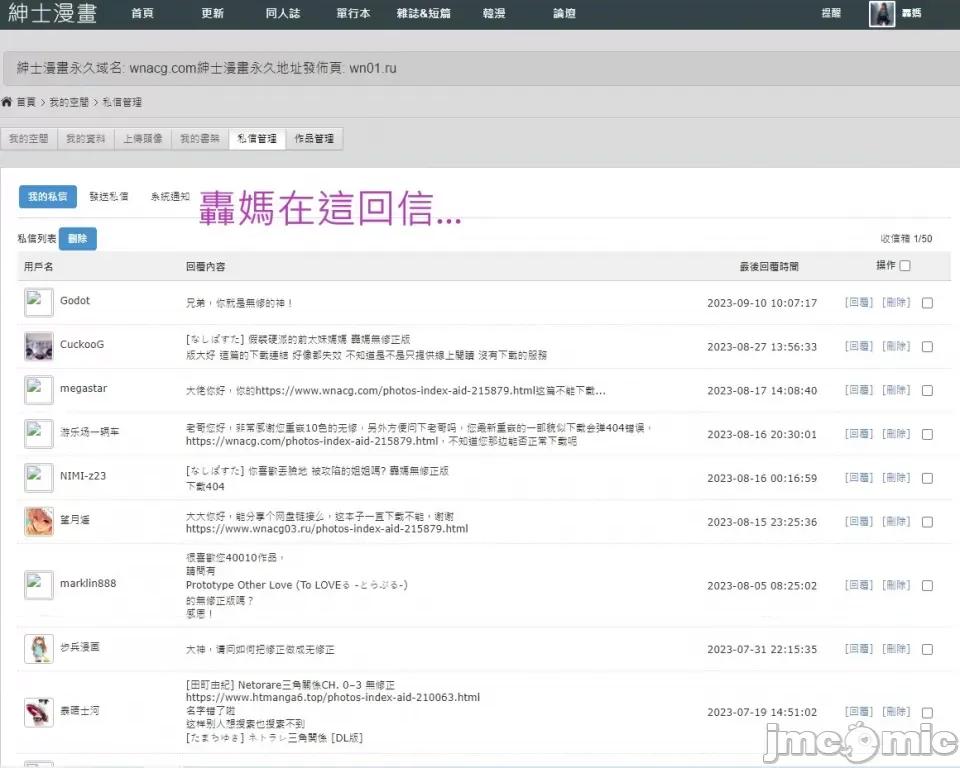Click the 紳士漫畫 site logo
The image size is (960, 768).
pyautogui.click(x=53, y=13)
